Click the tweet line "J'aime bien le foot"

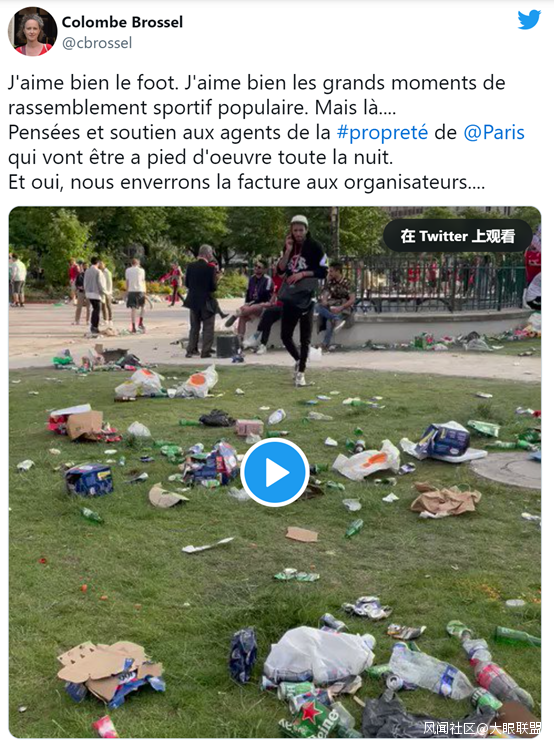pos(93,83)
